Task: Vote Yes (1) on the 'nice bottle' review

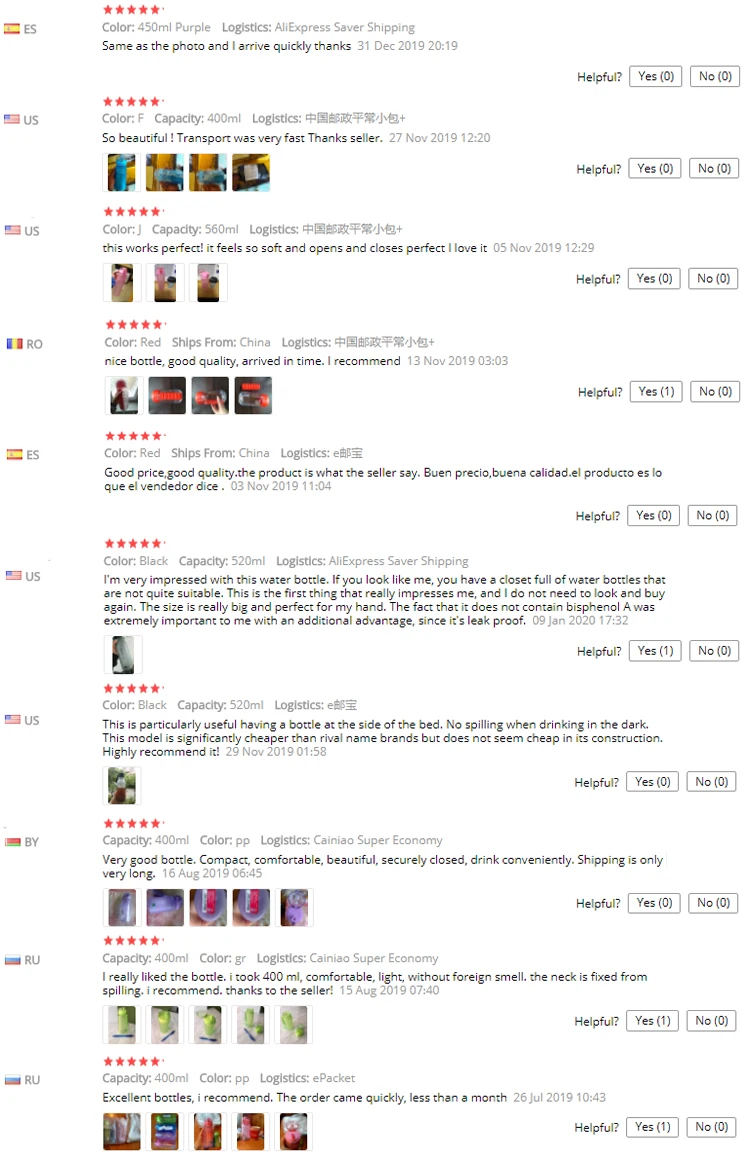Action: point(657,391)
